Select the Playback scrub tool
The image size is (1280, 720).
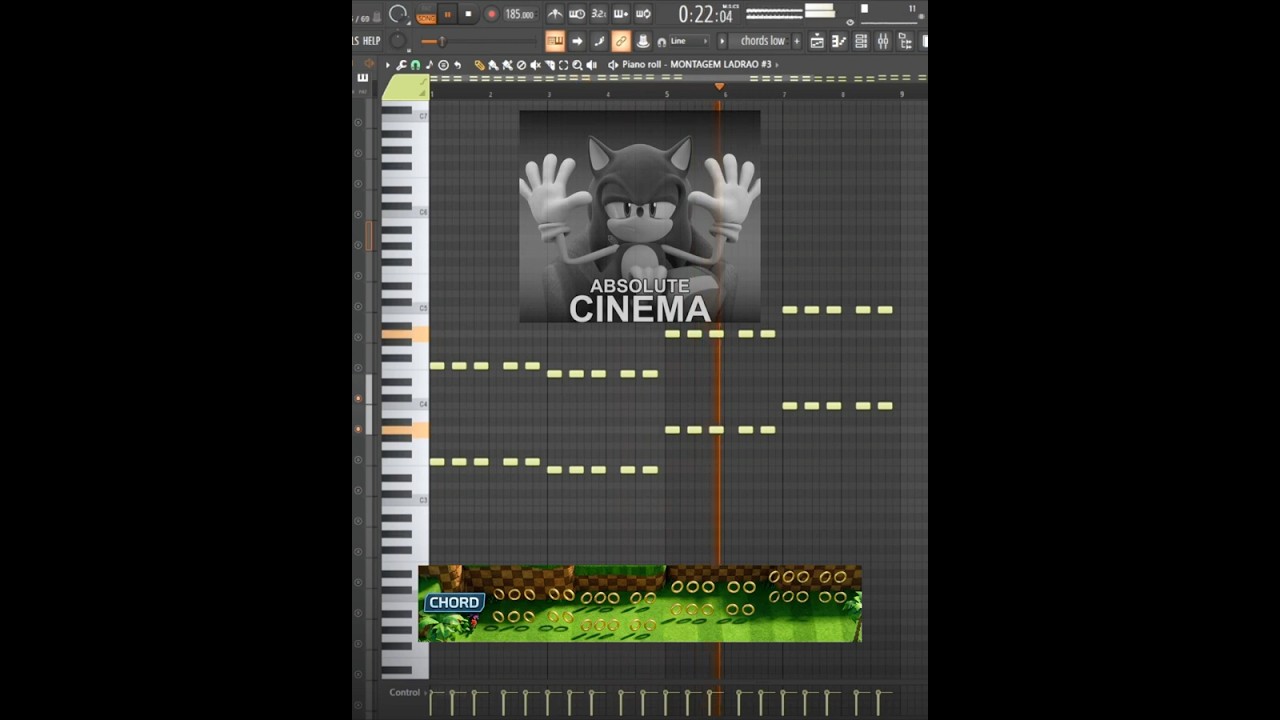(591, 65)
